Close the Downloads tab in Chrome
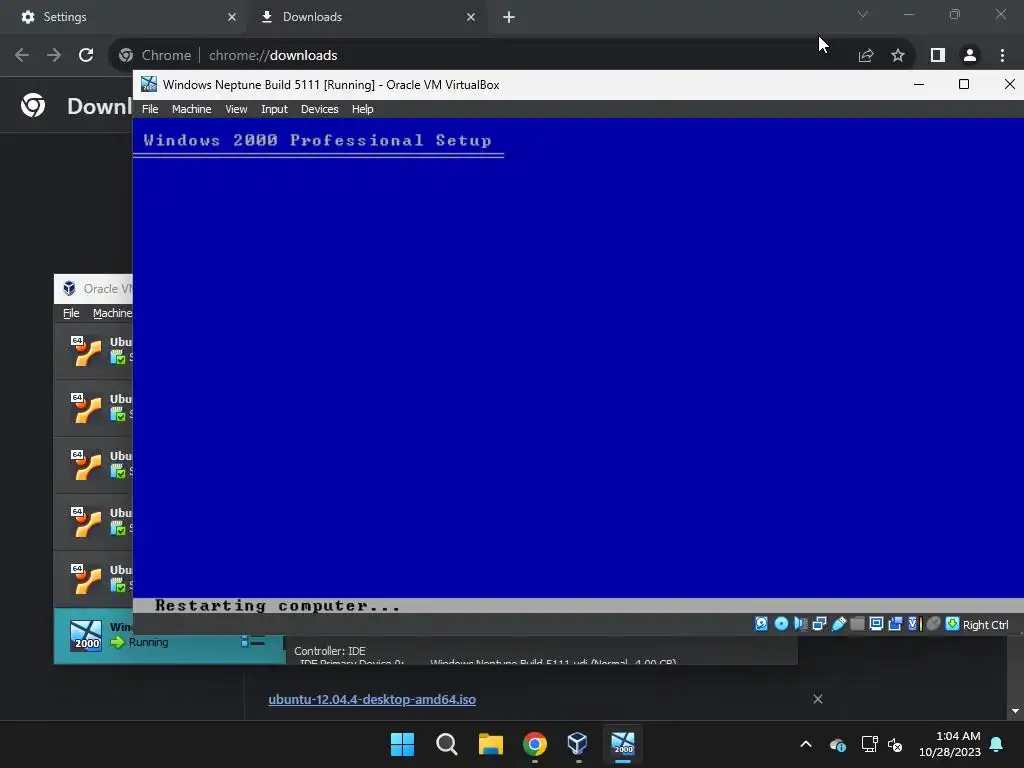 [471, 17]
